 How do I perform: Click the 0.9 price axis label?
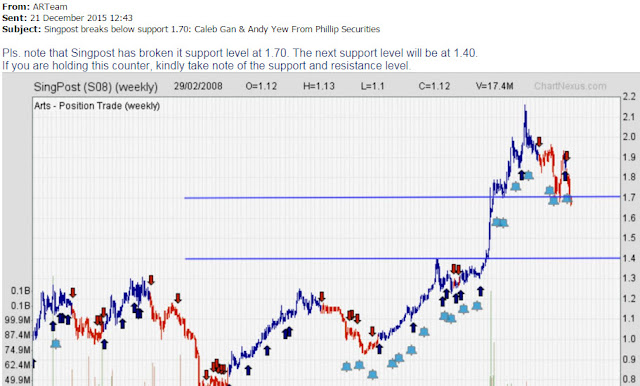pyautogui.click(x=629, y=359)
